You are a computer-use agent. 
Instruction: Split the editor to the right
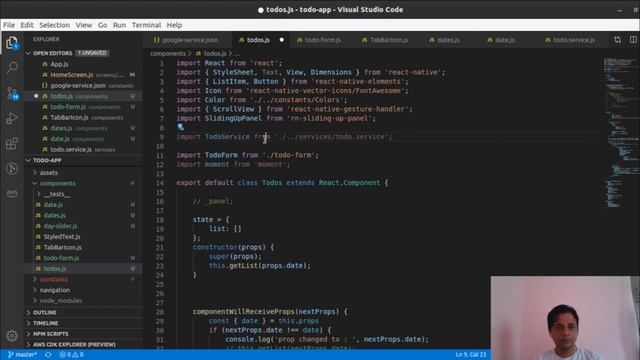pos(633,40)
